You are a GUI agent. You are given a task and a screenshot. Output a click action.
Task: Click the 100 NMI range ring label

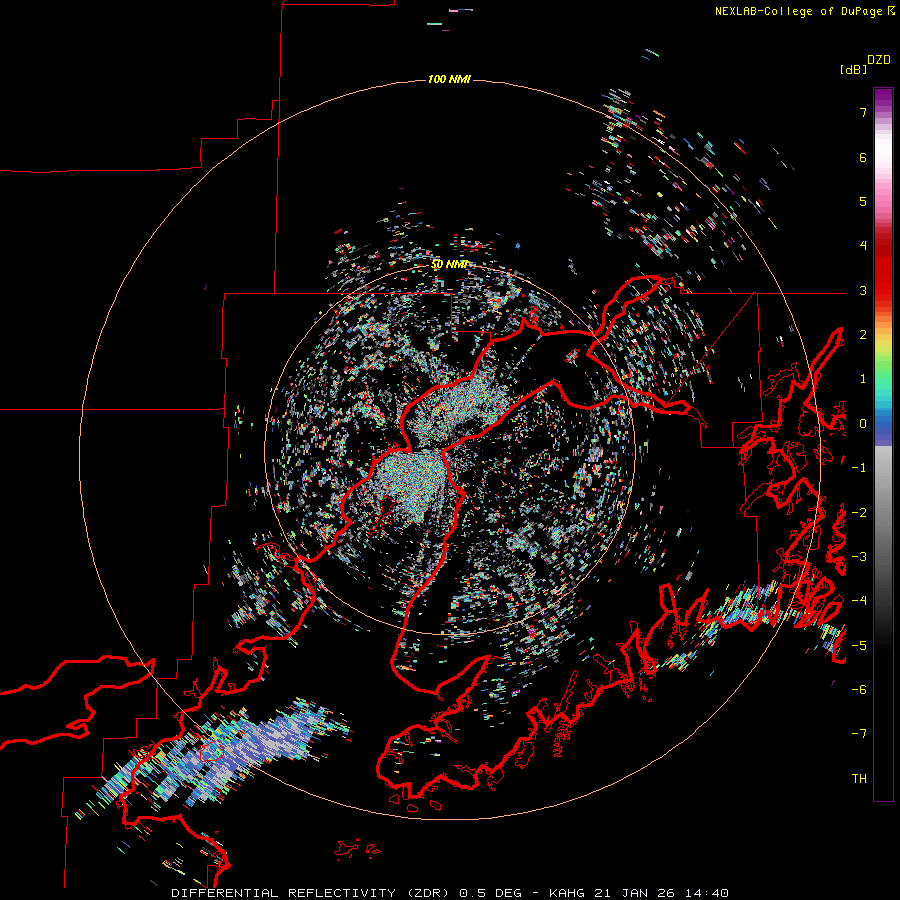(x=449, y=79)
